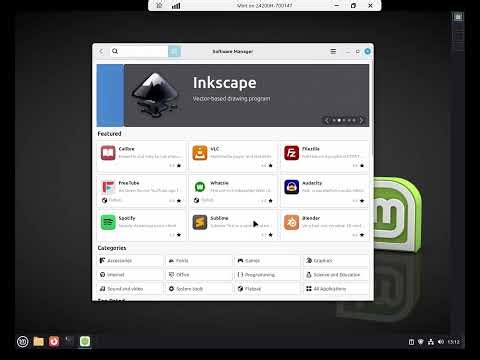Browse the Fonts category
Image resolution: width=480 pixels, height=360 pixels.
(x=199, y=260)
